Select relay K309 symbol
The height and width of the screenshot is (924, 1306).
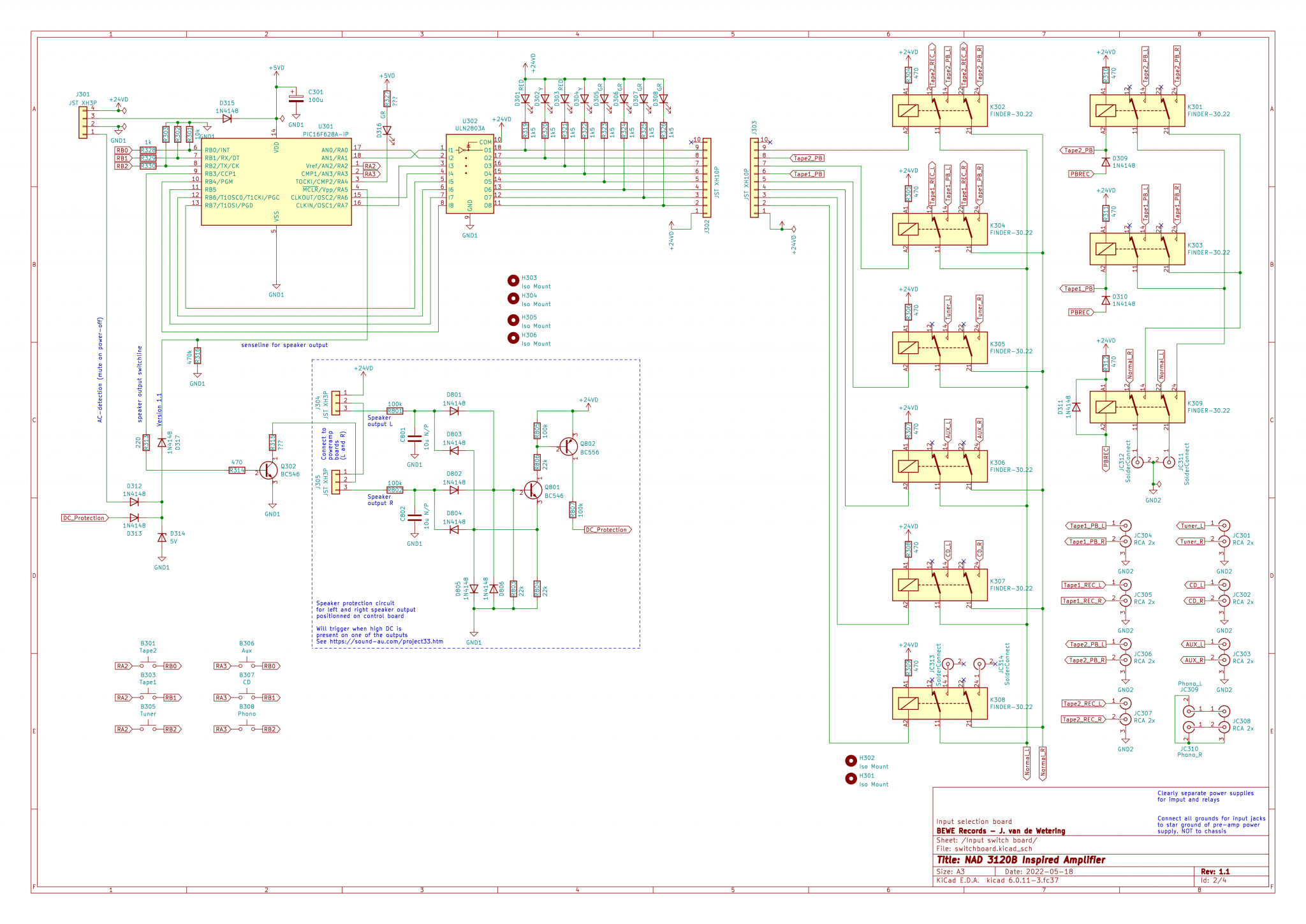pos(1137,407)
